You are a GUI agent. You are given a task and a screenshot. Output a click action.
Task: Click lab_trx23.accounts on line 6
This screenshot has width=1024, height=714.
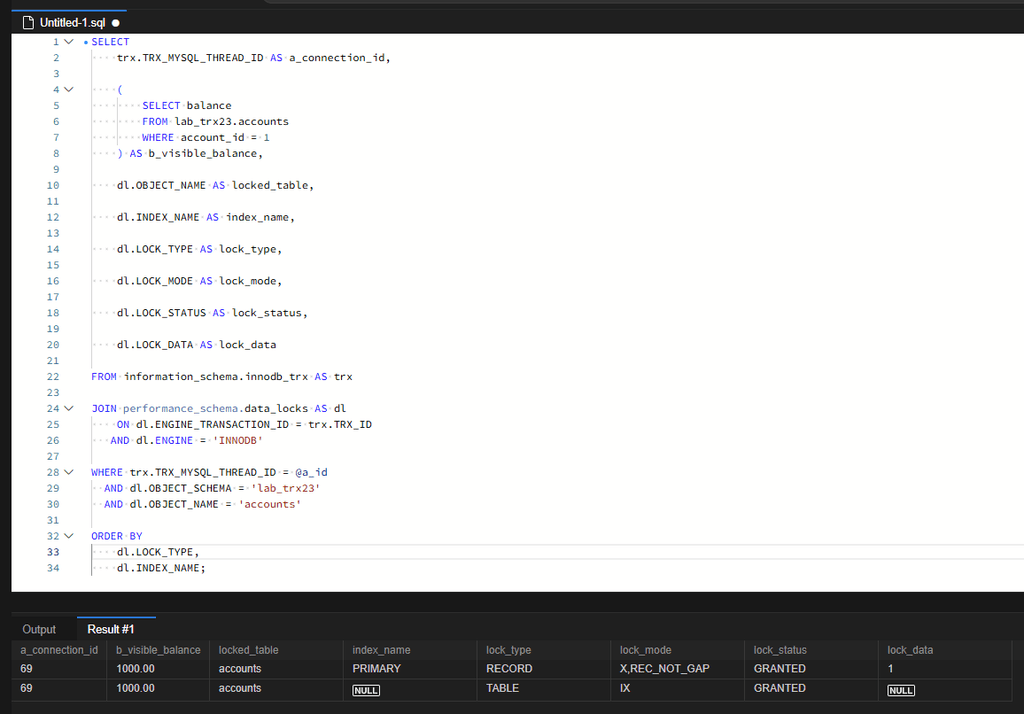click(x=231, y=122)
